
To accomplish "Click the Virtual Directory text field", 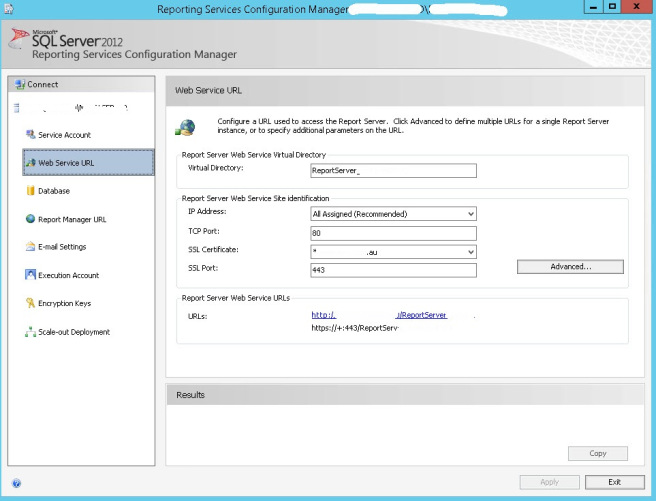I will pos(393,171).
